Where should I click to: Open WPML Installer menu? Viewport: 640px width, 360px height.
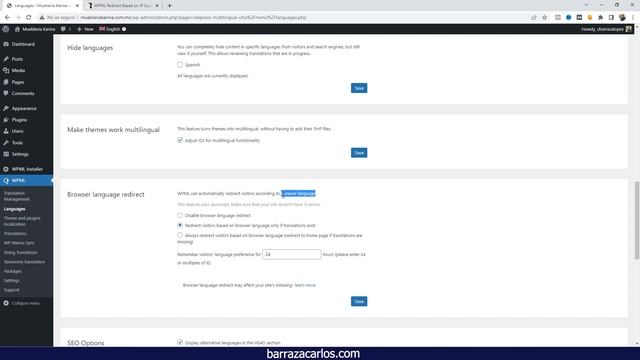coord(27,169)
